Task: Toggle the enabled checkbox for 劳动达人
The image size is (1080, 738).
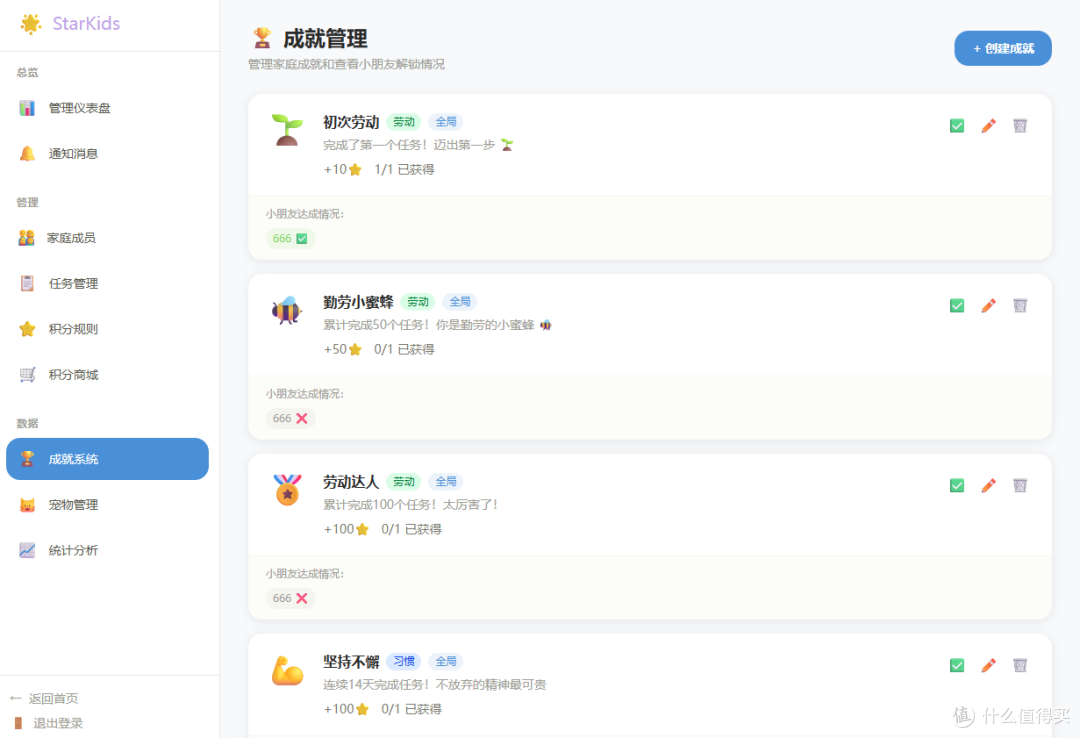Action: 957,485
